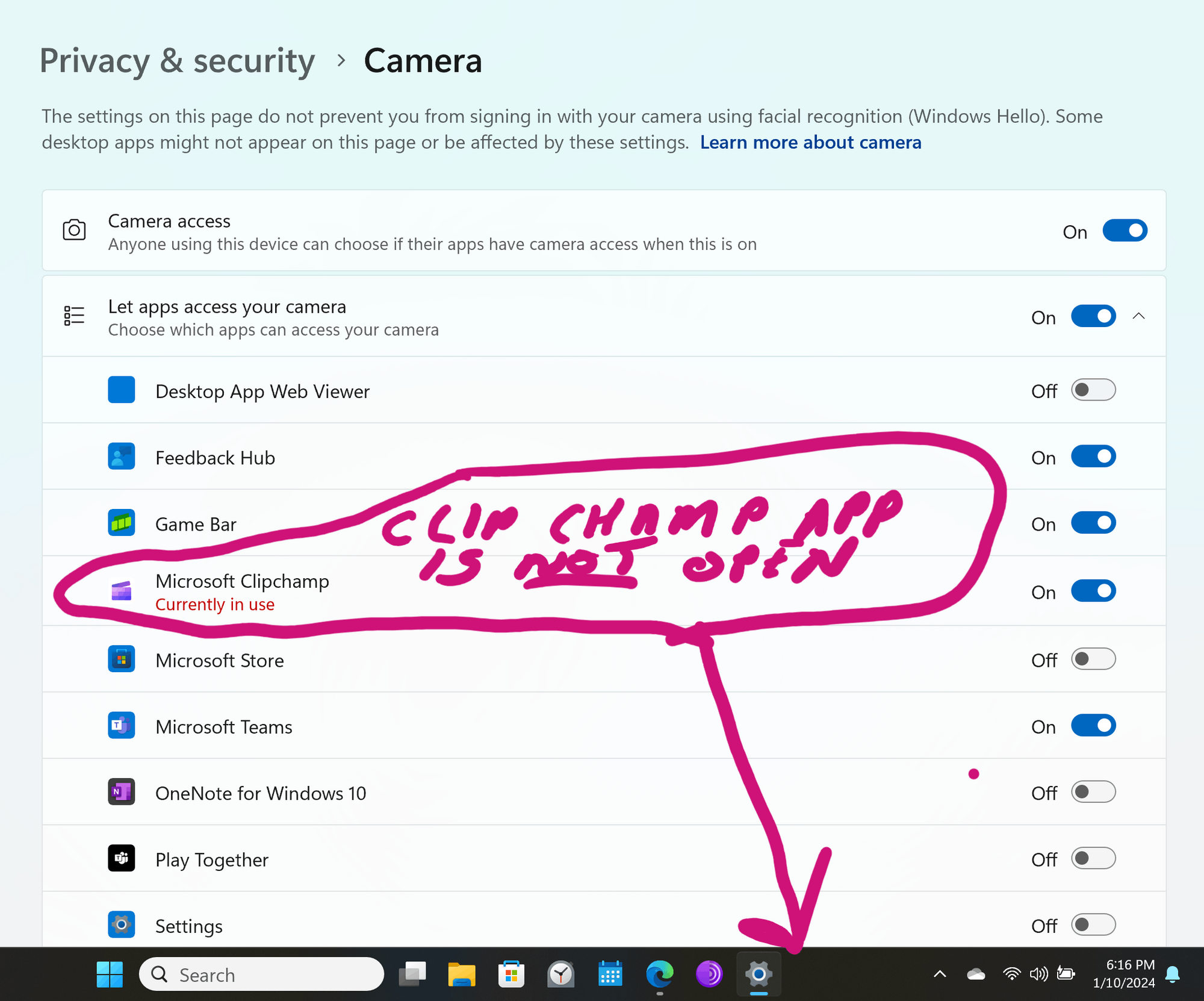The image size is (1204, 1001).
Task: Select the Microsoft Store list label
Action: coord(220,661)
